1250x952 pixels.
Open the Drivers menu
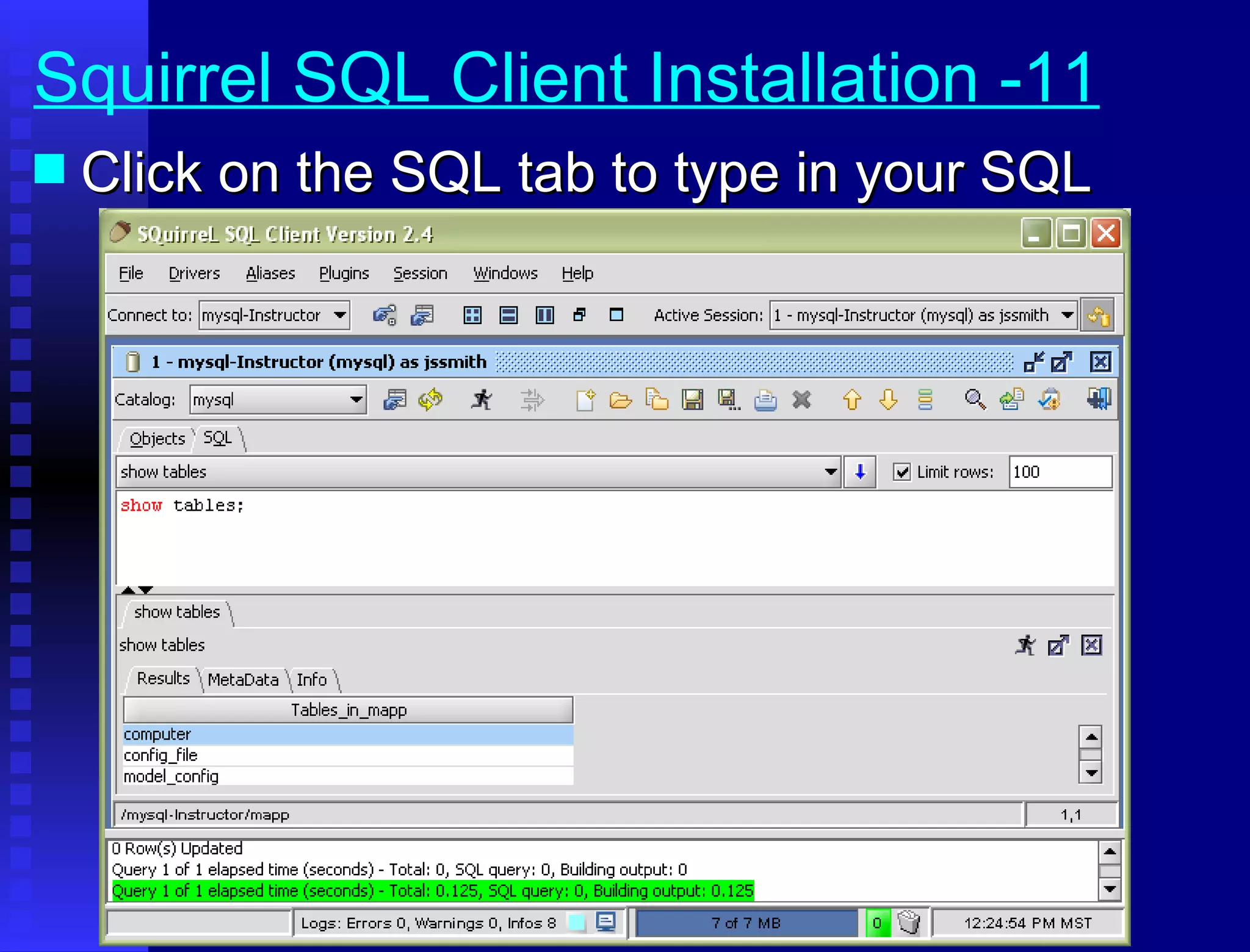click(x=194, y=273)
